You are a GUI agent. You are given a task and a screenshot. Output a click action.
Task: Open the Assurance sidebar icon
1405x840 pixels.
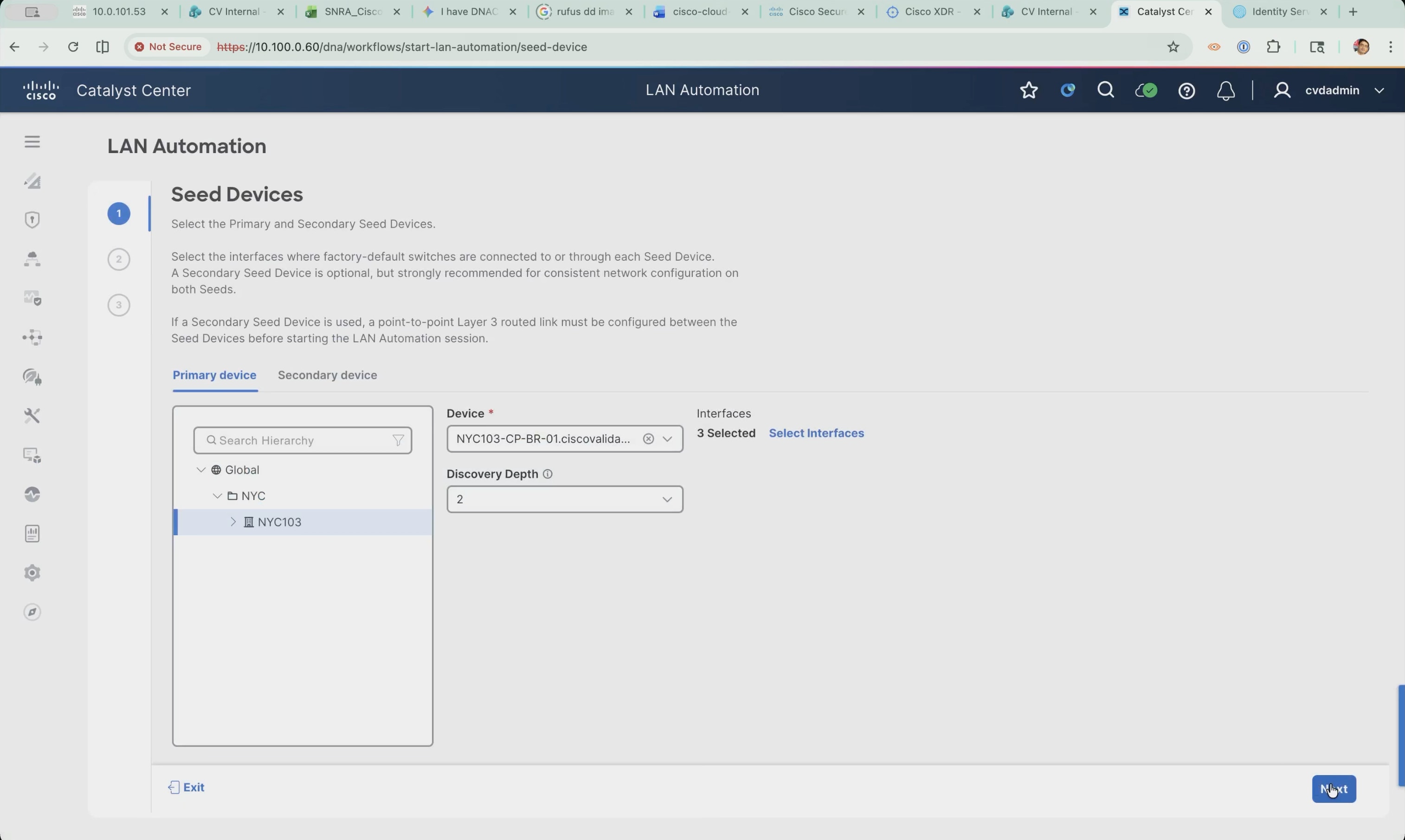32,298
